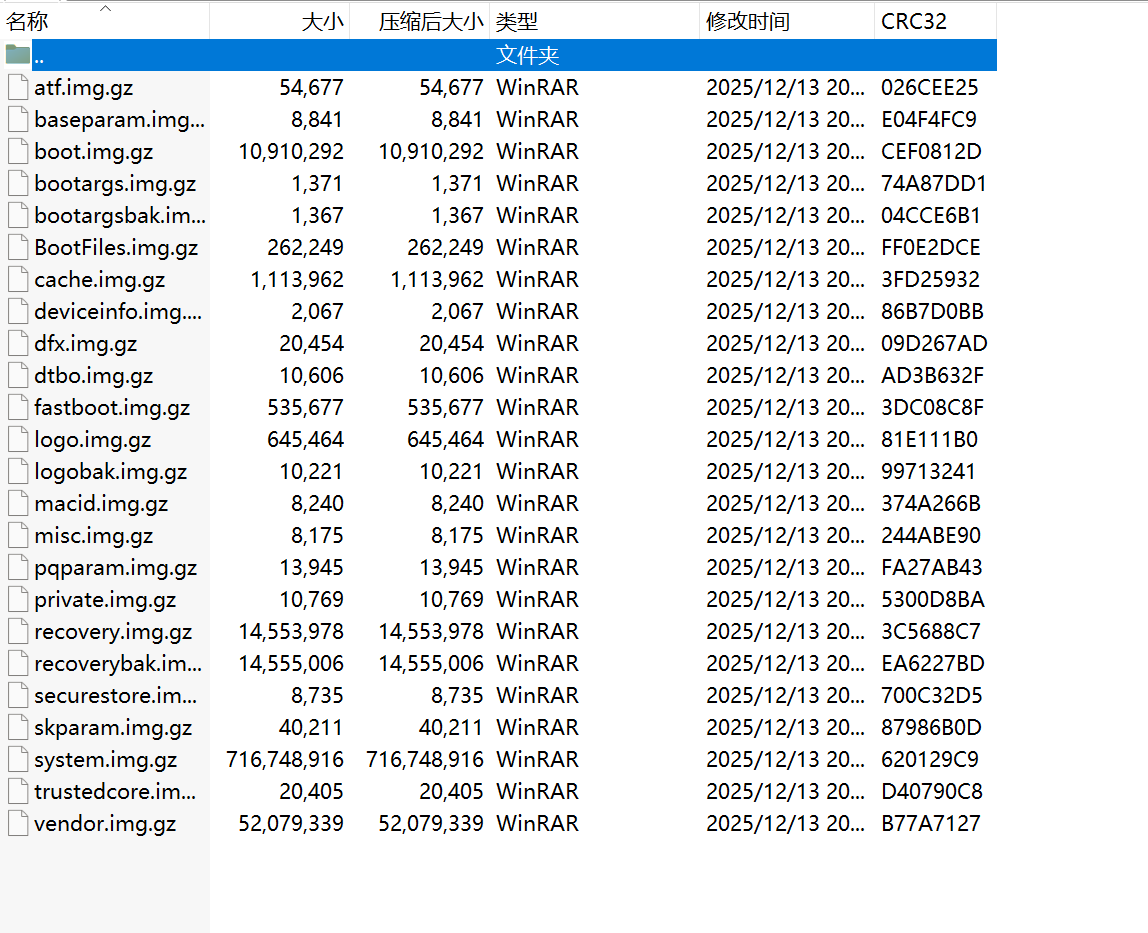
Task: Sort list by 名称 column header
Action: [x=27, y=22]
